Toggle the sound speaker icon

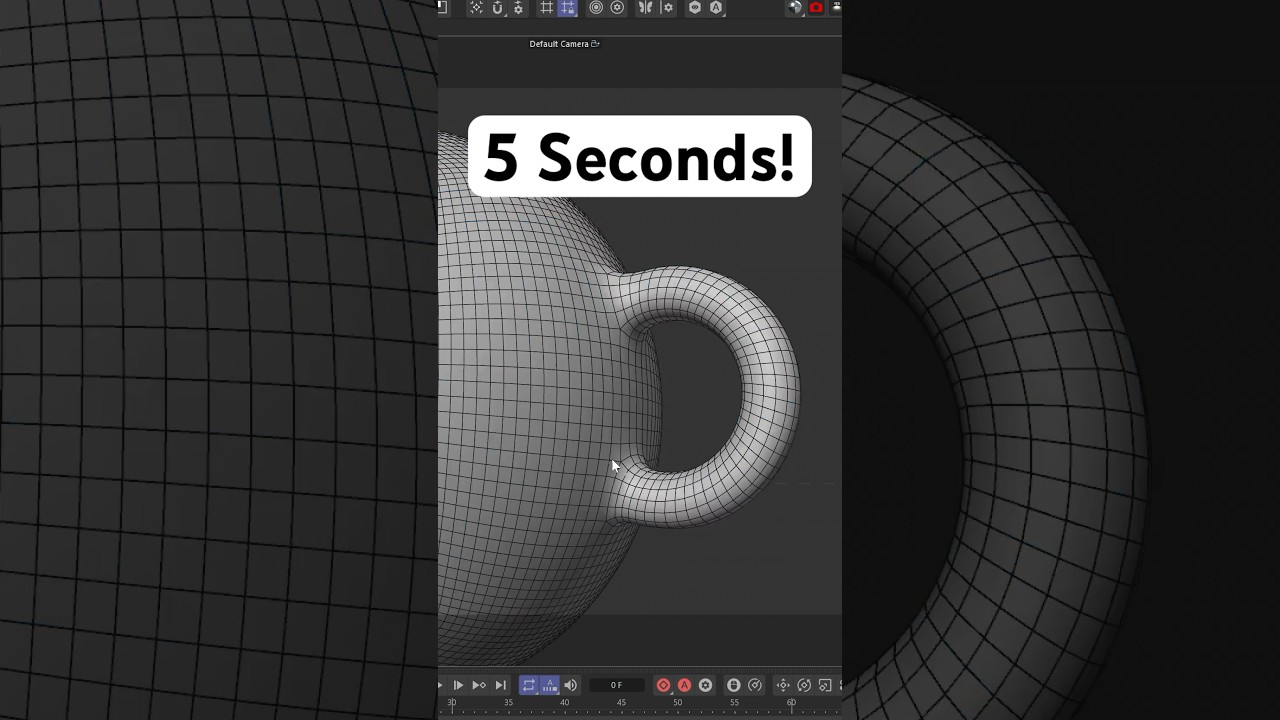coord(570,685)
